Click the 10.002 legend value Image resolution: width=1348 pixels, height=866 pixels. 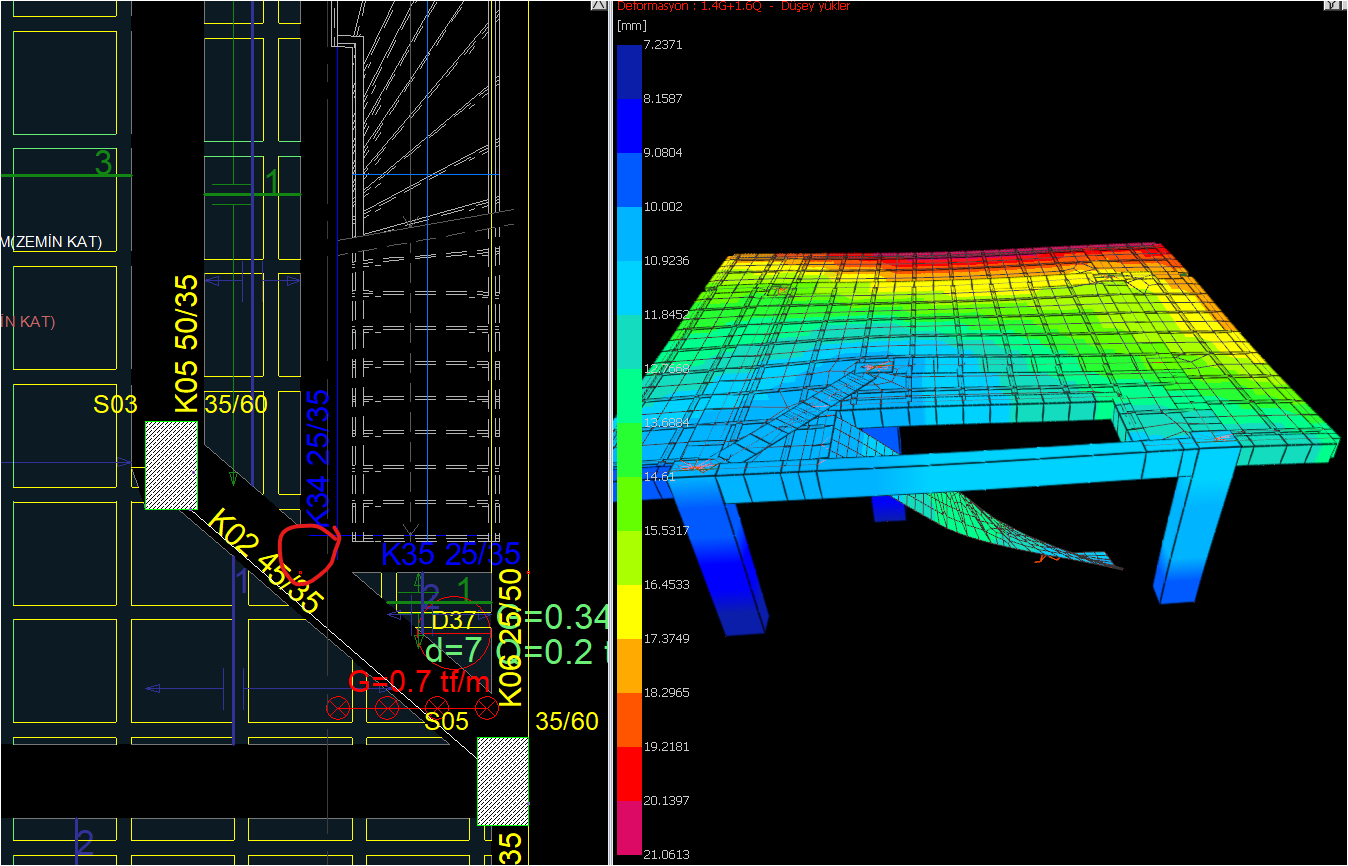(x=664, y=207)
